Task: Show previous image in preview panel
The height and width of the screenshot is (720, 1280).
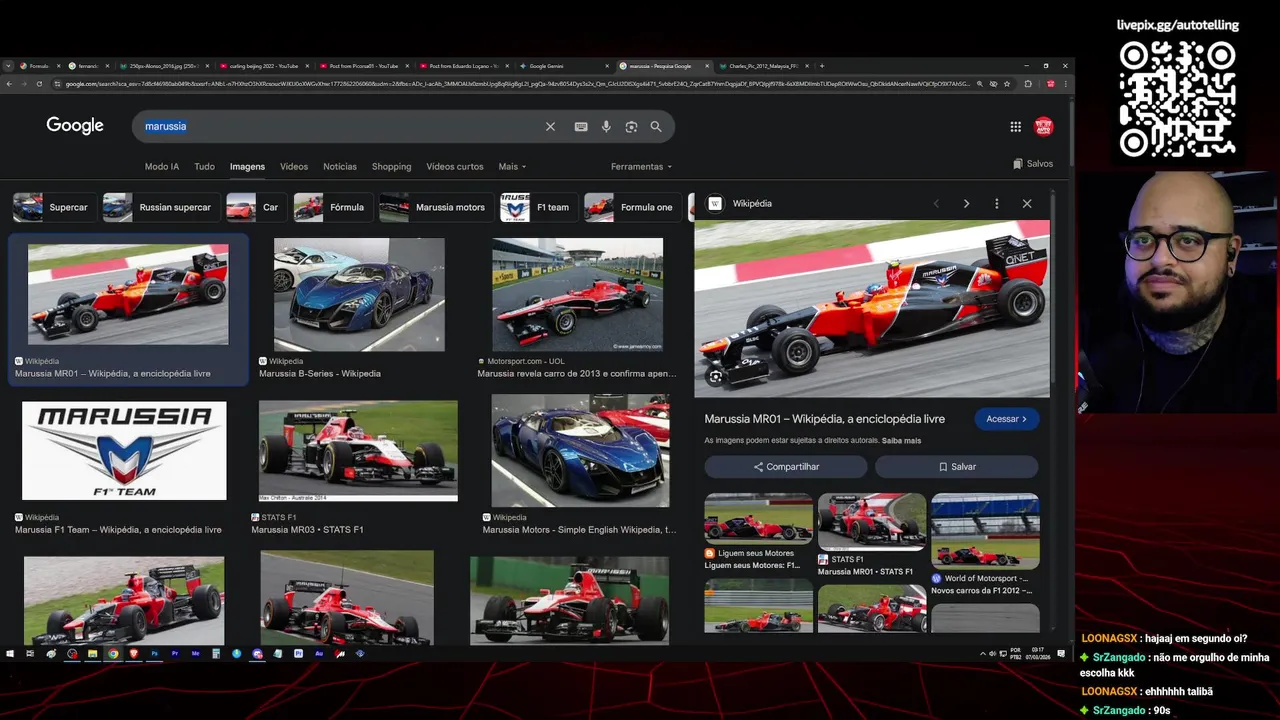Action: click(x=936, y=203)
